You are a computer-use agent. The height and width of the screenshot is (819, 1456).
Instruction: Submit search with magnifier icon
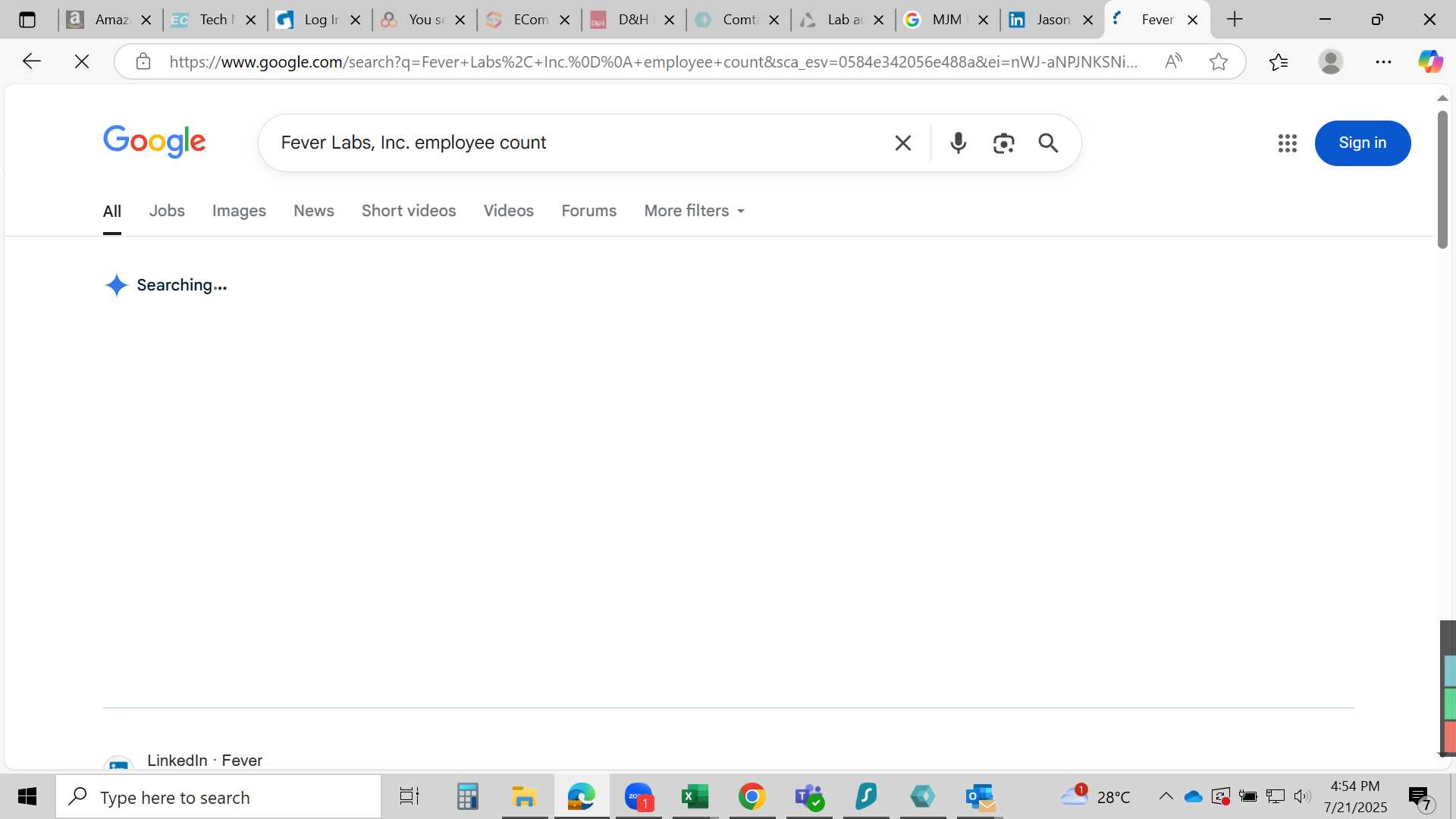1048,143
